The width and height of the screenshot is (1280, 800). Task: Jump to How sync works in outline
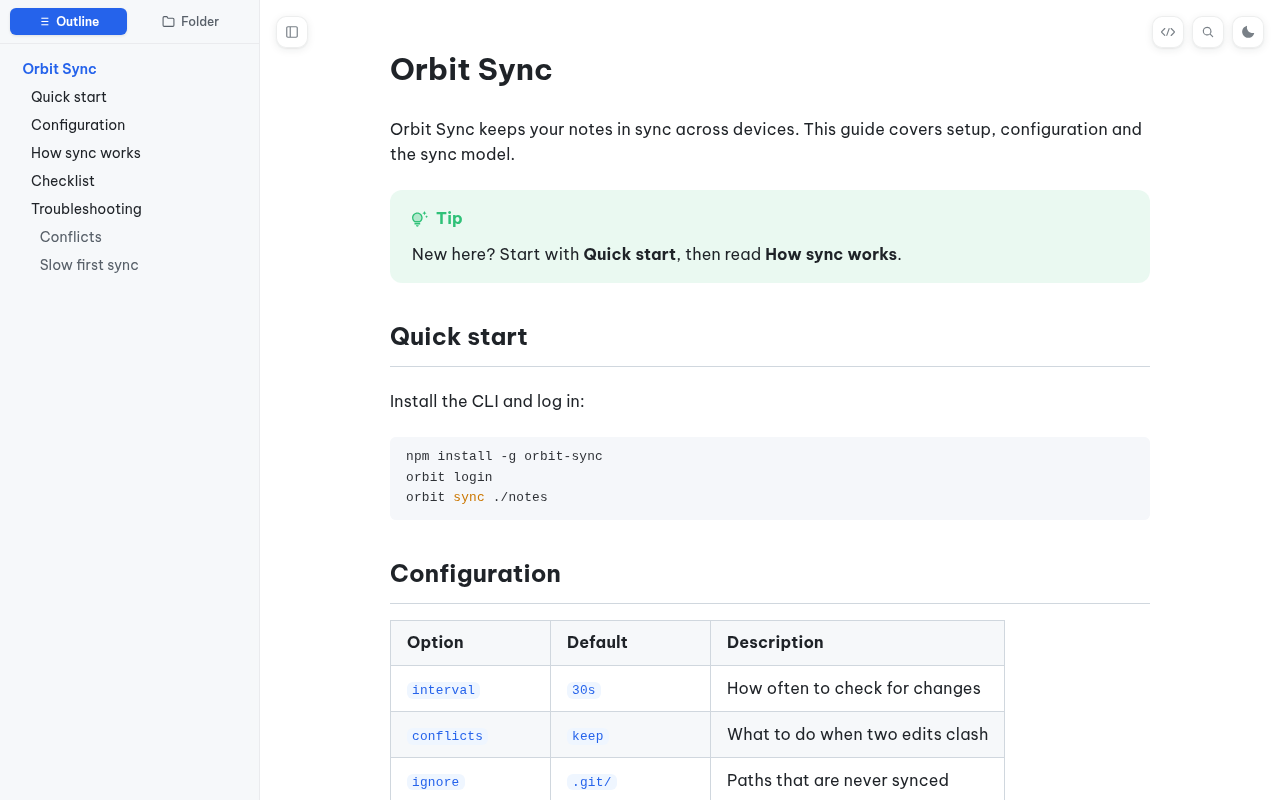(x=86, y=153)
